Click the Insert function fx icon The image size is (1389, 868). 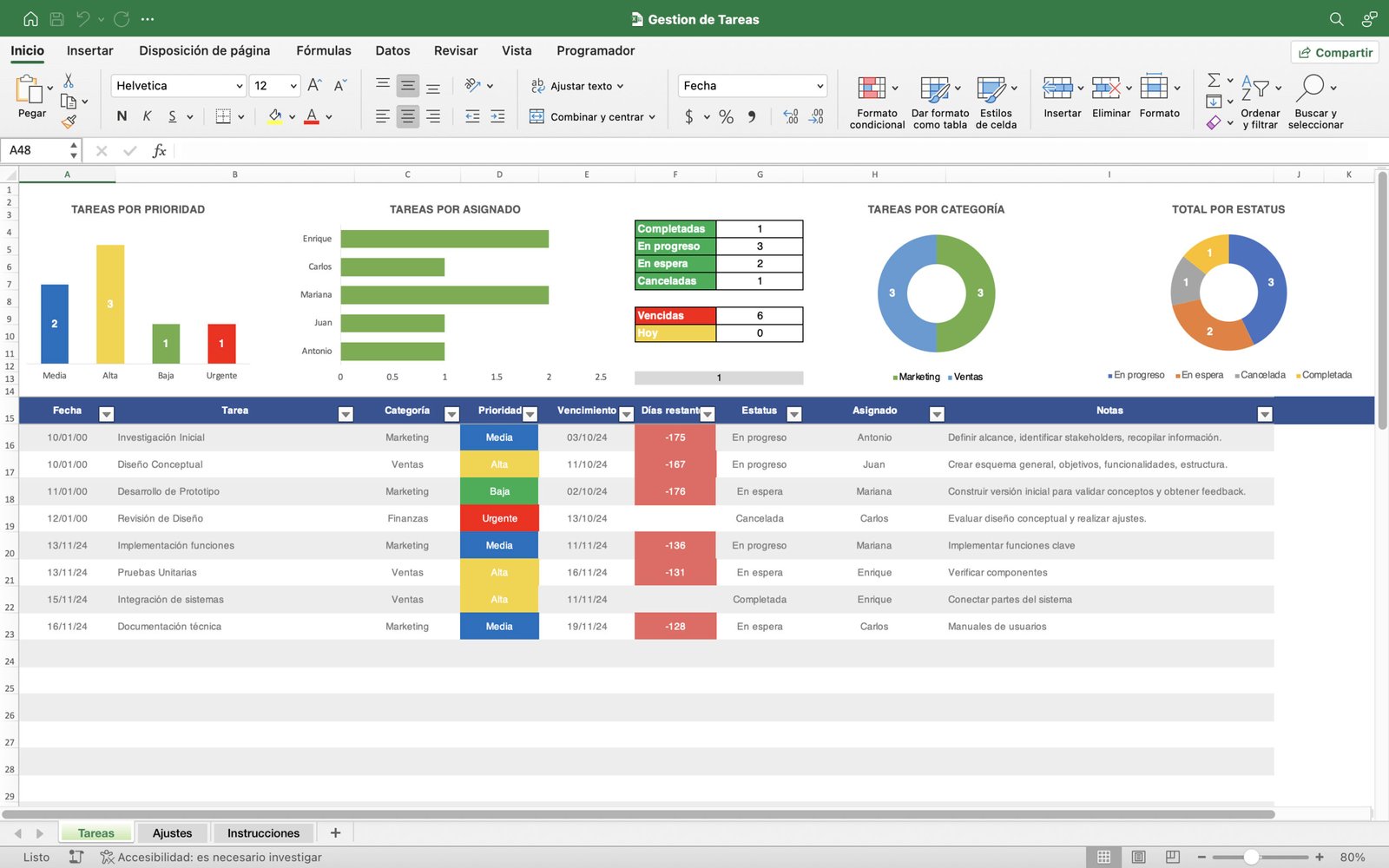click(159, 151)
